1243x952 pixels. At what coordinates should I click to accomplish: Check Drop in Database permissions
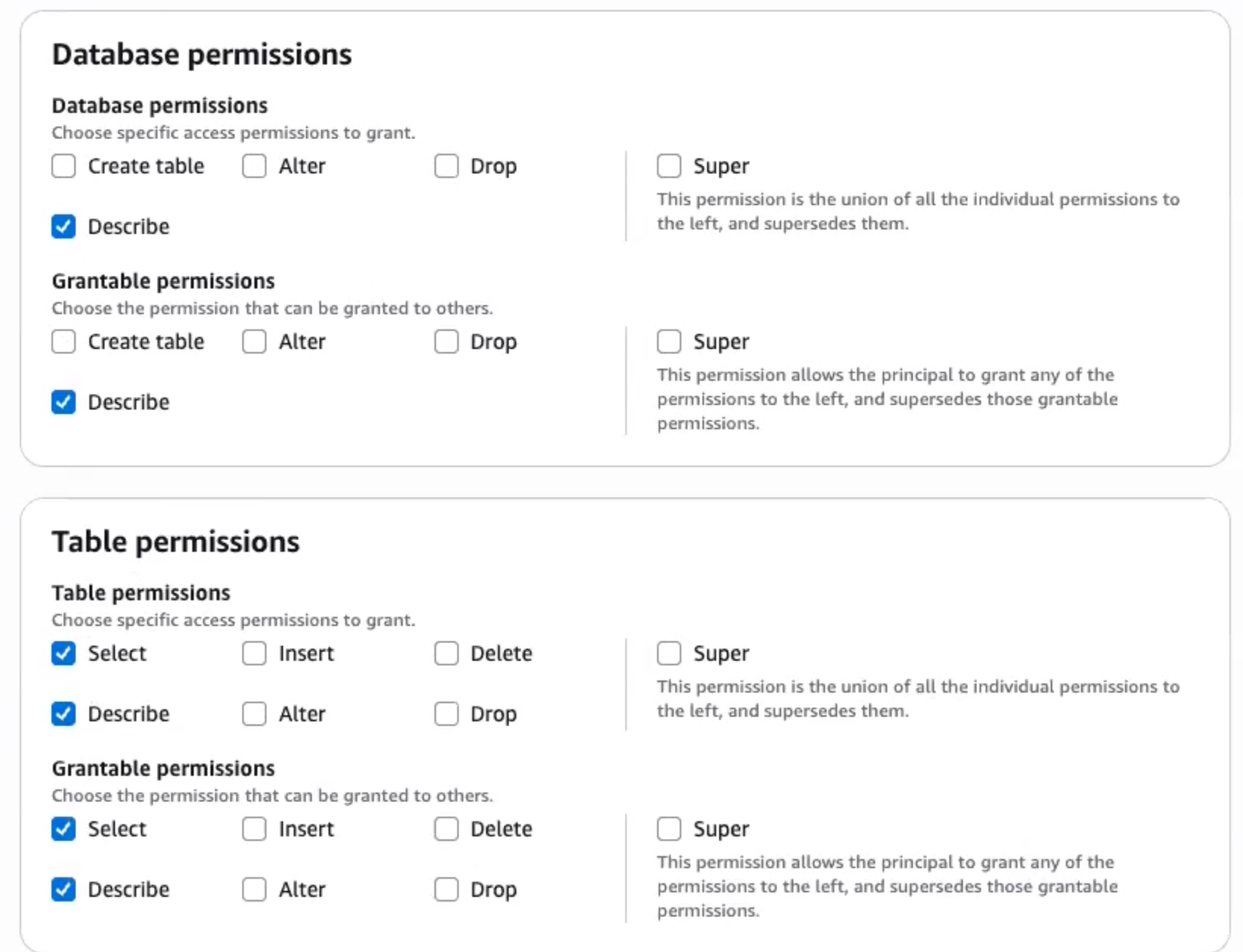click(447, 166)
